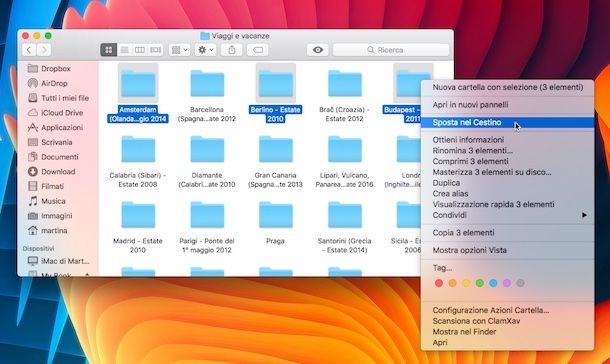Screen dimensions: 610x364
Task: Select Tutti i miei file in sidebar
Action: (58, 98)
